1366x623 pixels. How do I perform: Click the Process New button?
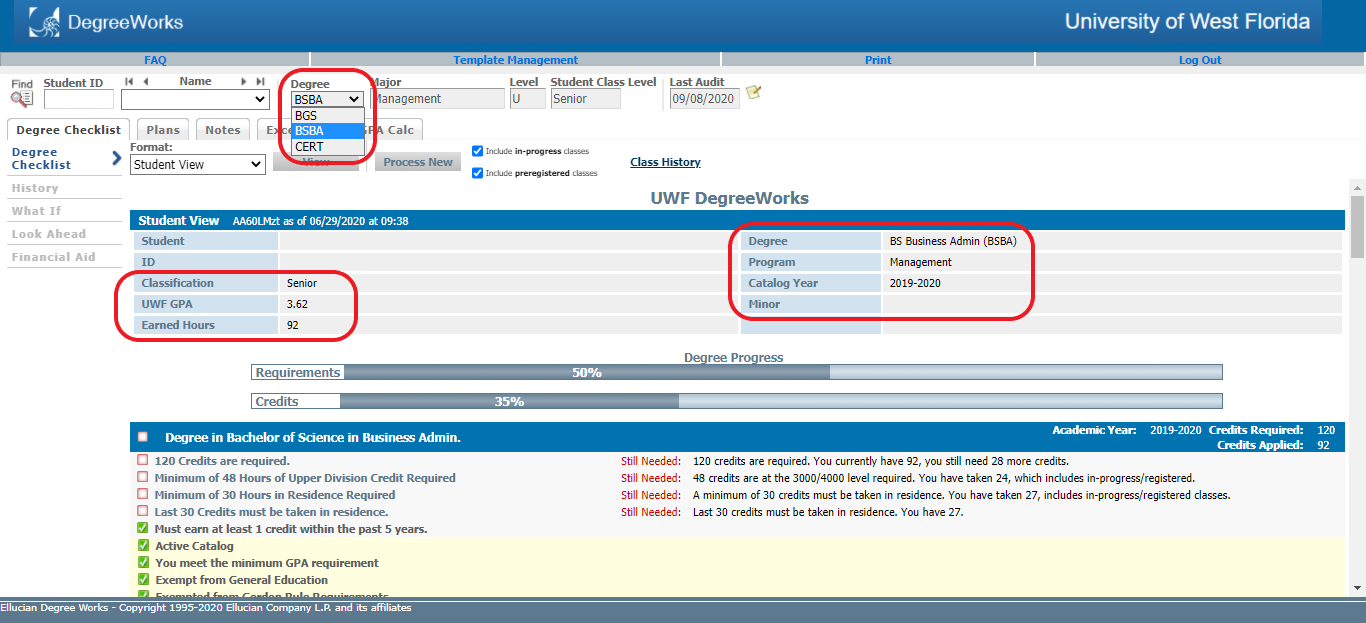(x=417, y=162)
